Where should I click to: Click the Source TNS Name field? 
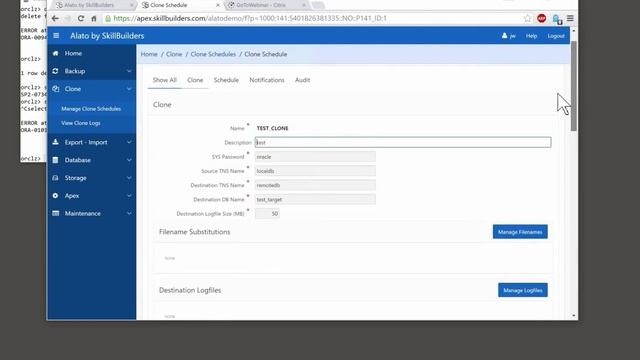pos(315,171)
